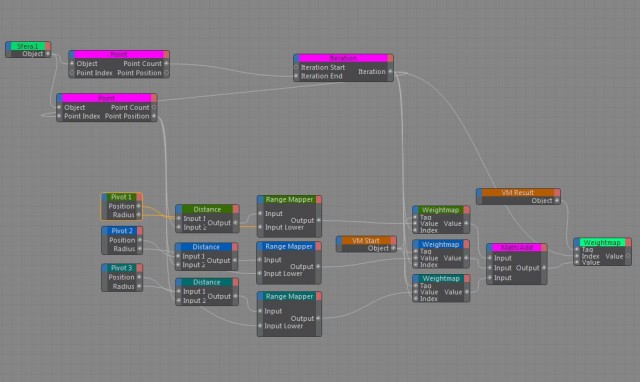Select the green Range Mapper node title
This screenshot has height=382, width=640.
[x=289, y=200]
